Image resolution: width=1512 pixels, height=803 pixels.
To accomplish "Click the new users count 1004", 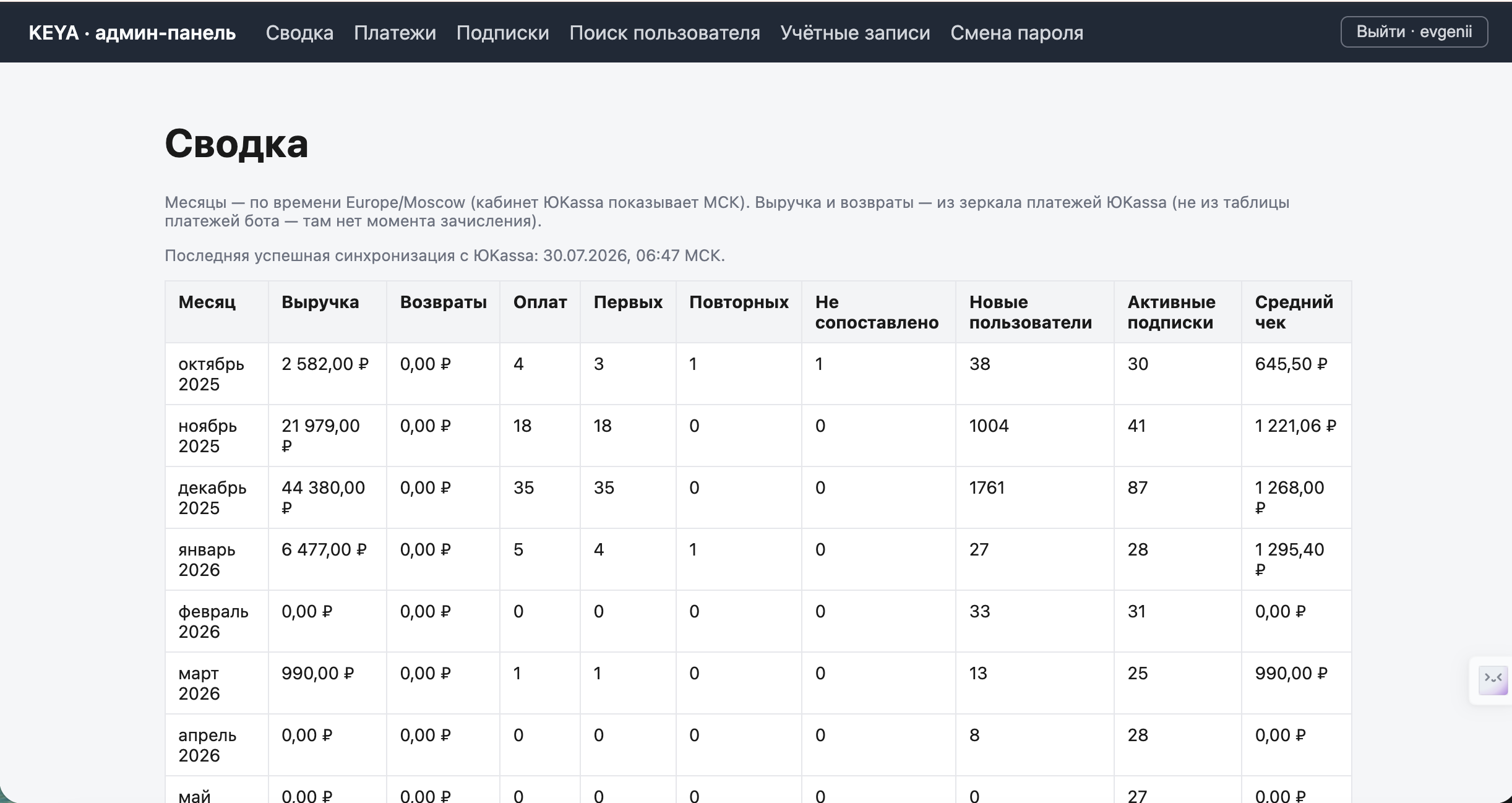I will click(x=989, y=426).
